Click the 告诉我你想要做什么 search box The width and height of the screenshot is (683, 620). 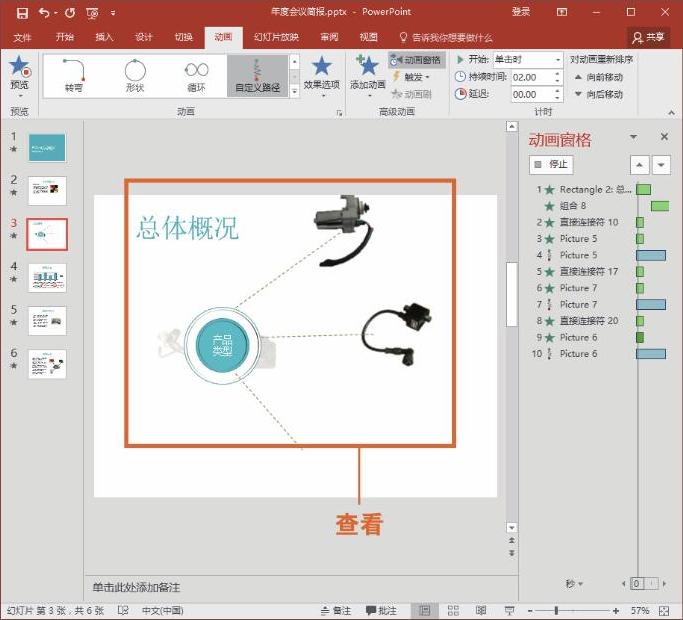coord(446,37)
